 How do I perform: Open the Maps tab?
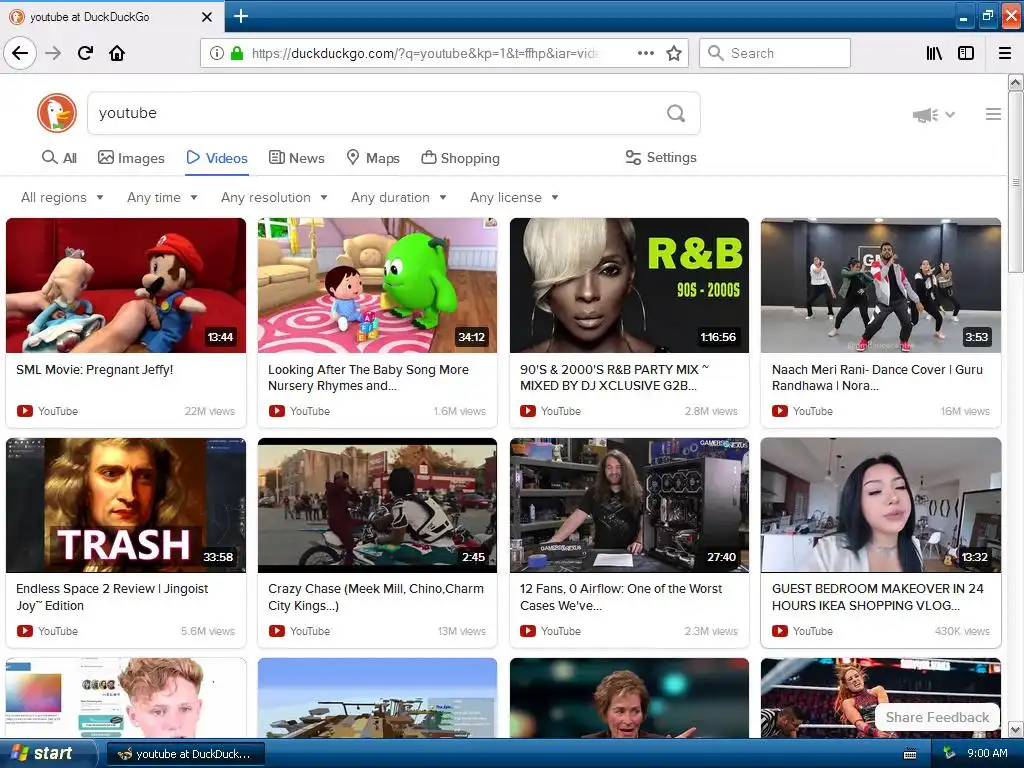pyautogui.click(x=373, y=158)
